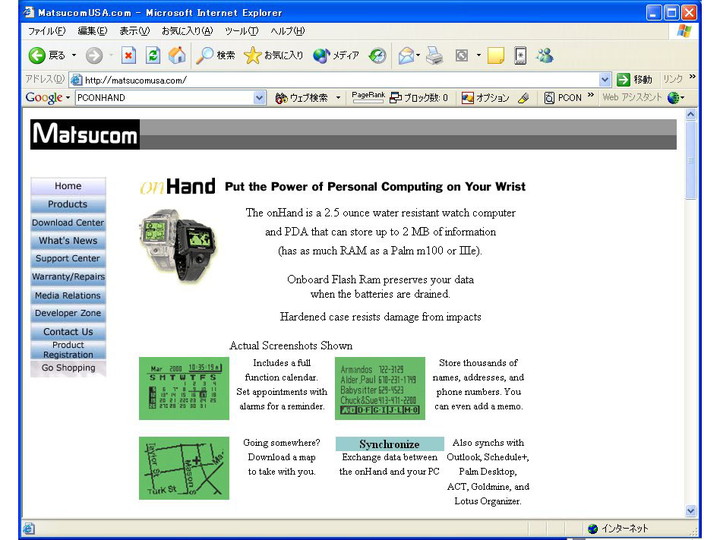Image resolution: width=720 pixels, height=540 pixels.
Task: Click the yellow note icon in the toolbar
Action: pos(495,56)
